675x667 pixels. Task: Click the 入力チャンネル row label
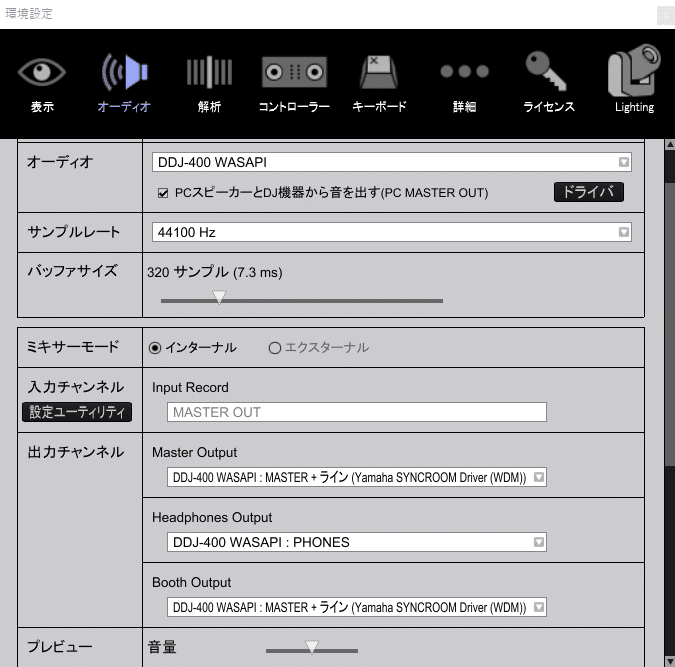[76, 387]
